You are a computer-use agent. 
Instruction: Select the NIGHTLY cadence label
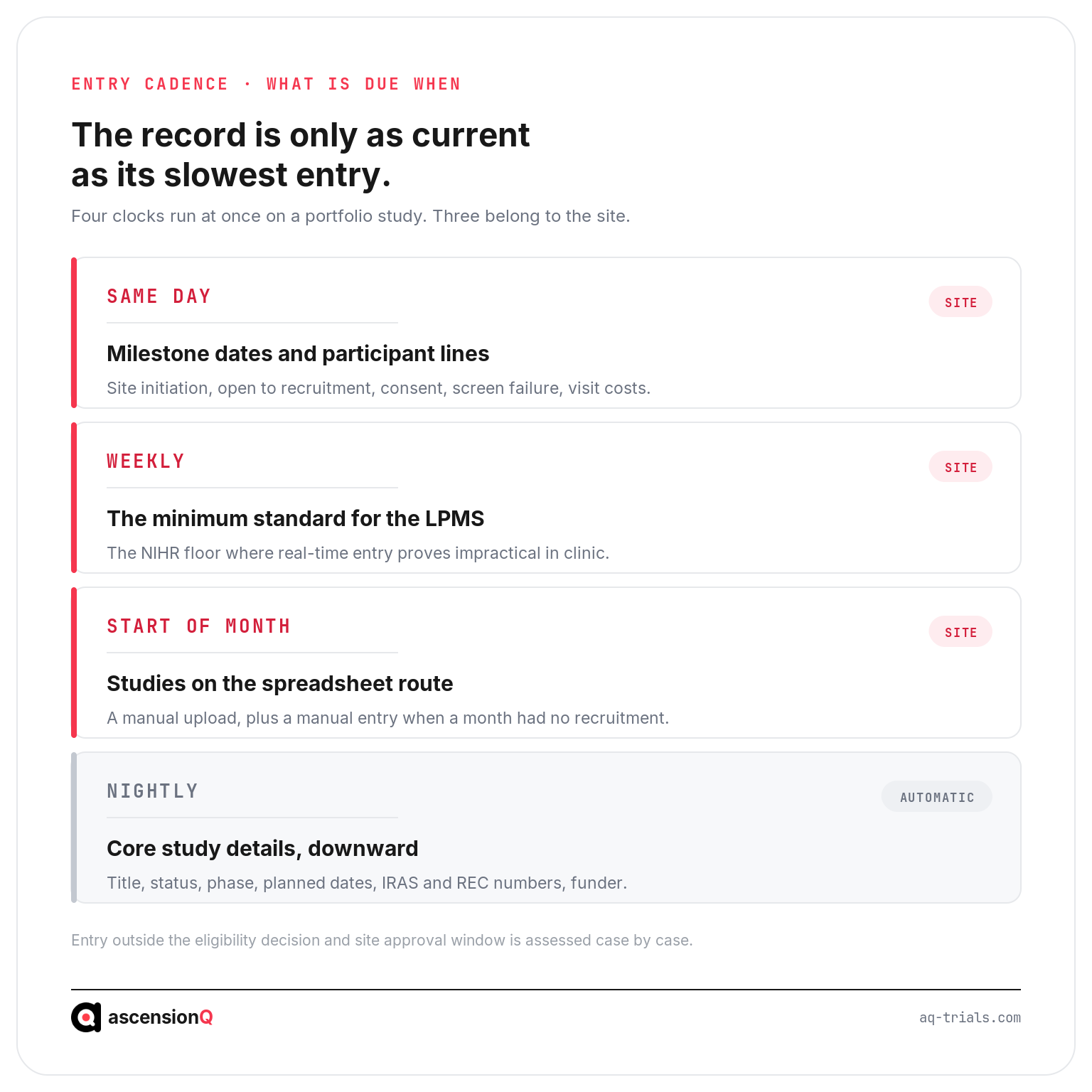(x=152, y=791)
